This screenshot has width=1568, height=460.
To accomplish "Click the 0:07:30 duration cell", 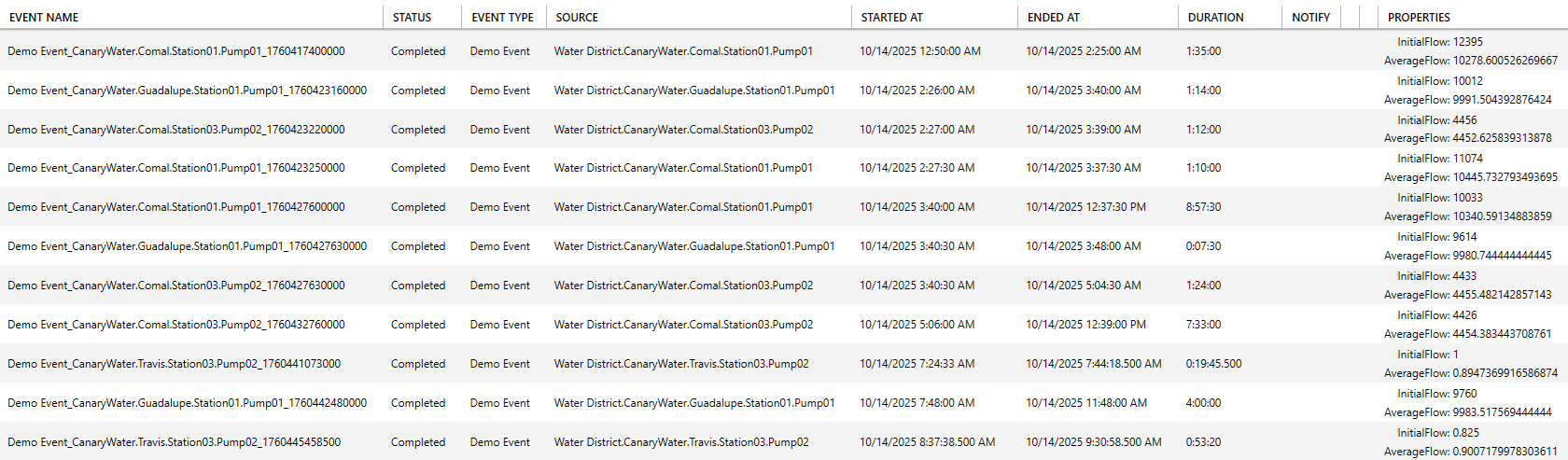I will tap(1203, 246).
